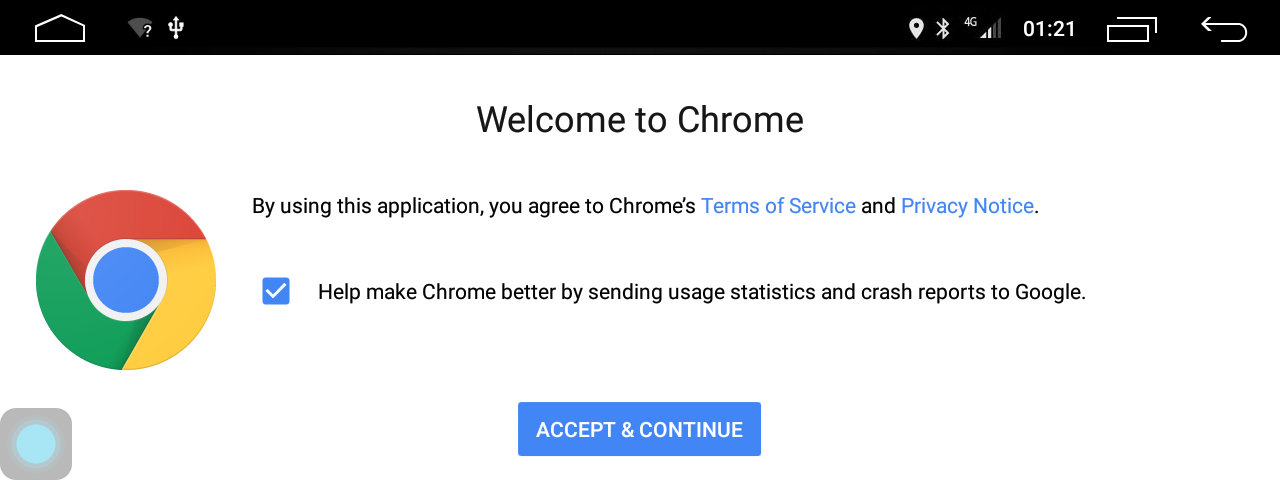1280x480 pixels.
Task: Tap the location pin icon
Action: [916, 29]
